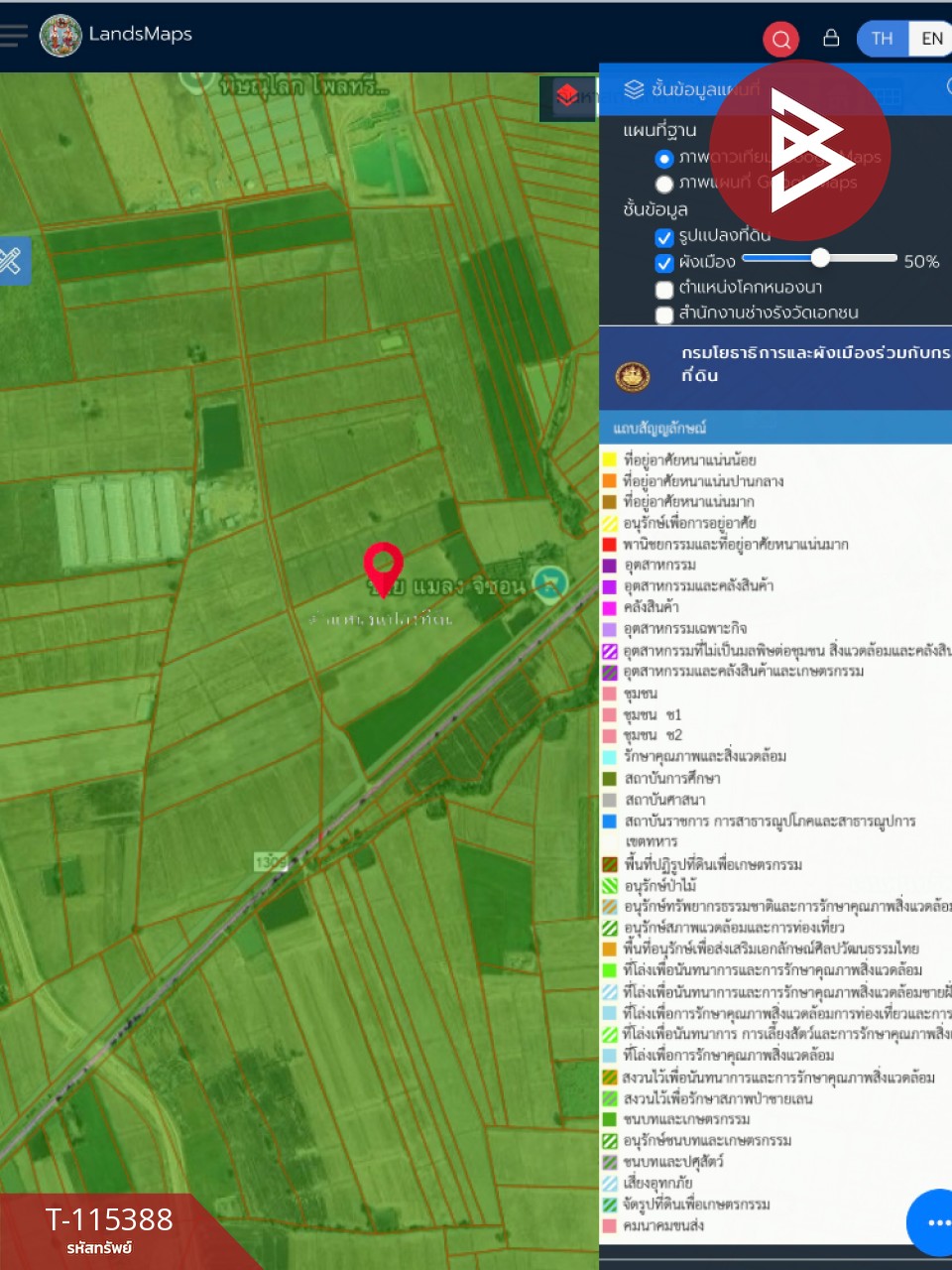Select the Google Maps plain map radio option
This screenshot has height=1270, width=952.
[664, 184]
